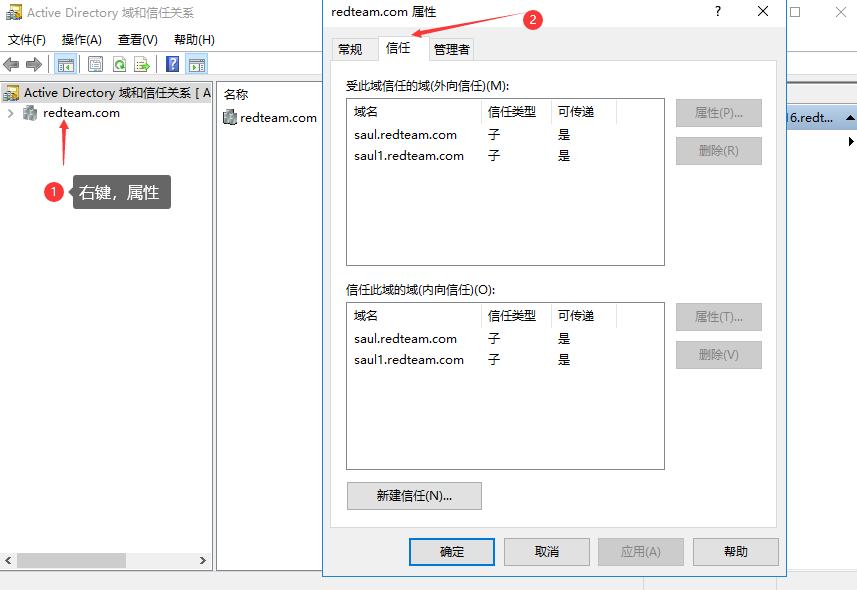Click the 应用(A) button

641,552
